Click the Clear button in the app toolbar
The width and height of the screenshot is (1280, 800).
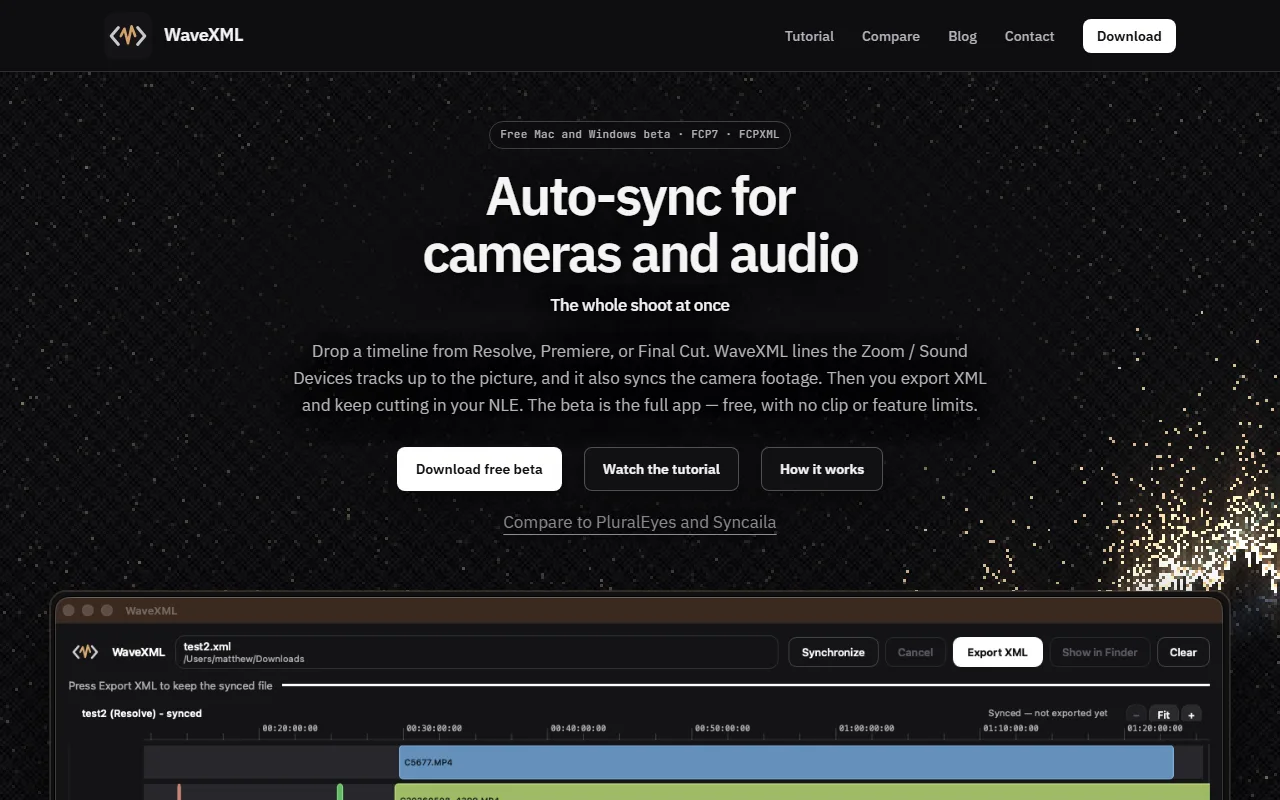[x=1183, y=652]
